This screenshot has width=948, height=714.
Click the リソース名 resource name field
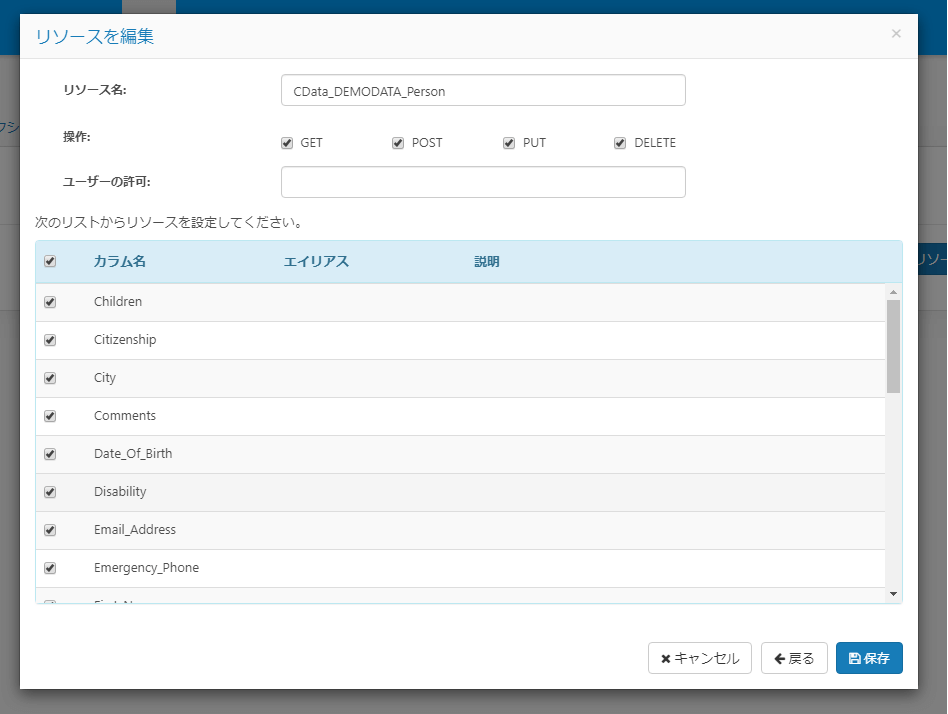[483, 90]
